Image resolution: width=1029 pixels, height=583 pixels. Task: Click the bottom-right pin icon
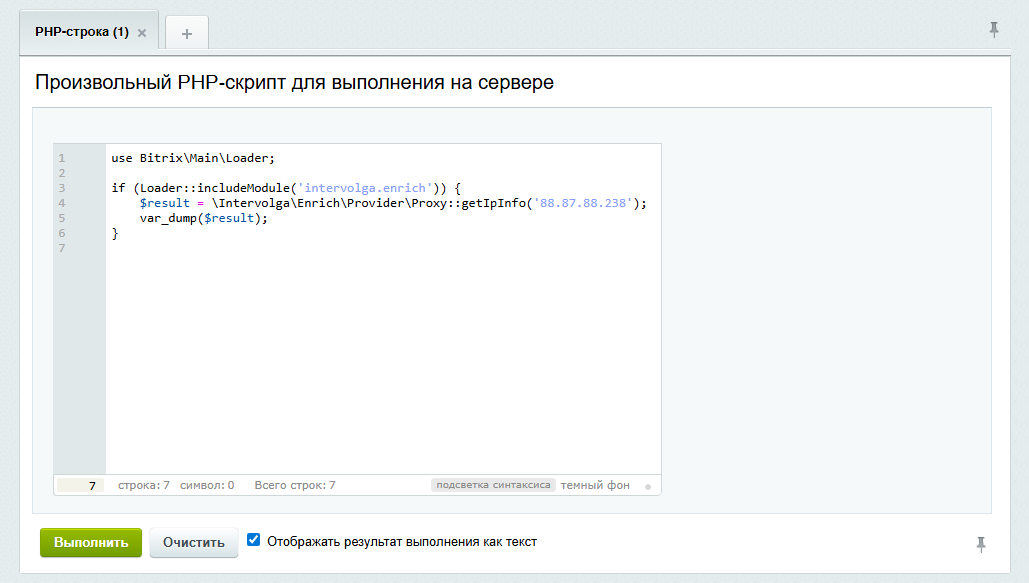tap(980, 542)
